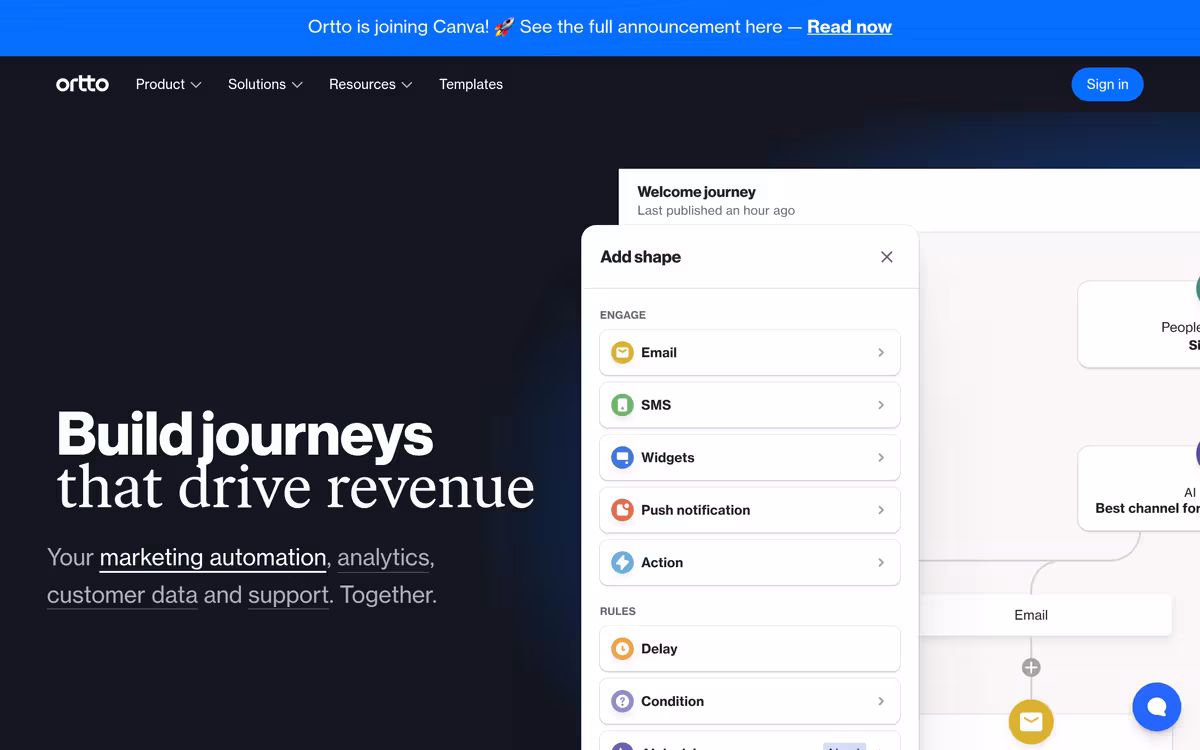Screen dimensions: 1200x750
Task: Click the Sign in button
Action: (x=1107, y=84)
